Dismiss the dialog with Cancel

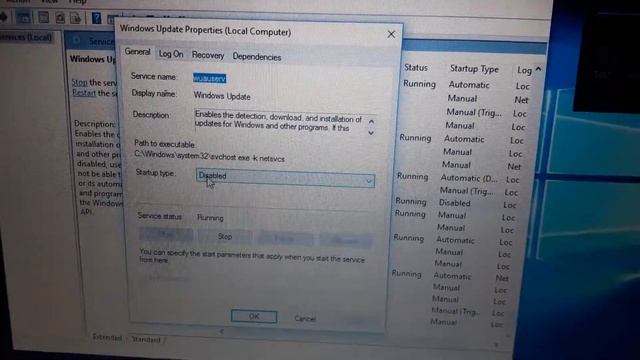coord(305,318)
